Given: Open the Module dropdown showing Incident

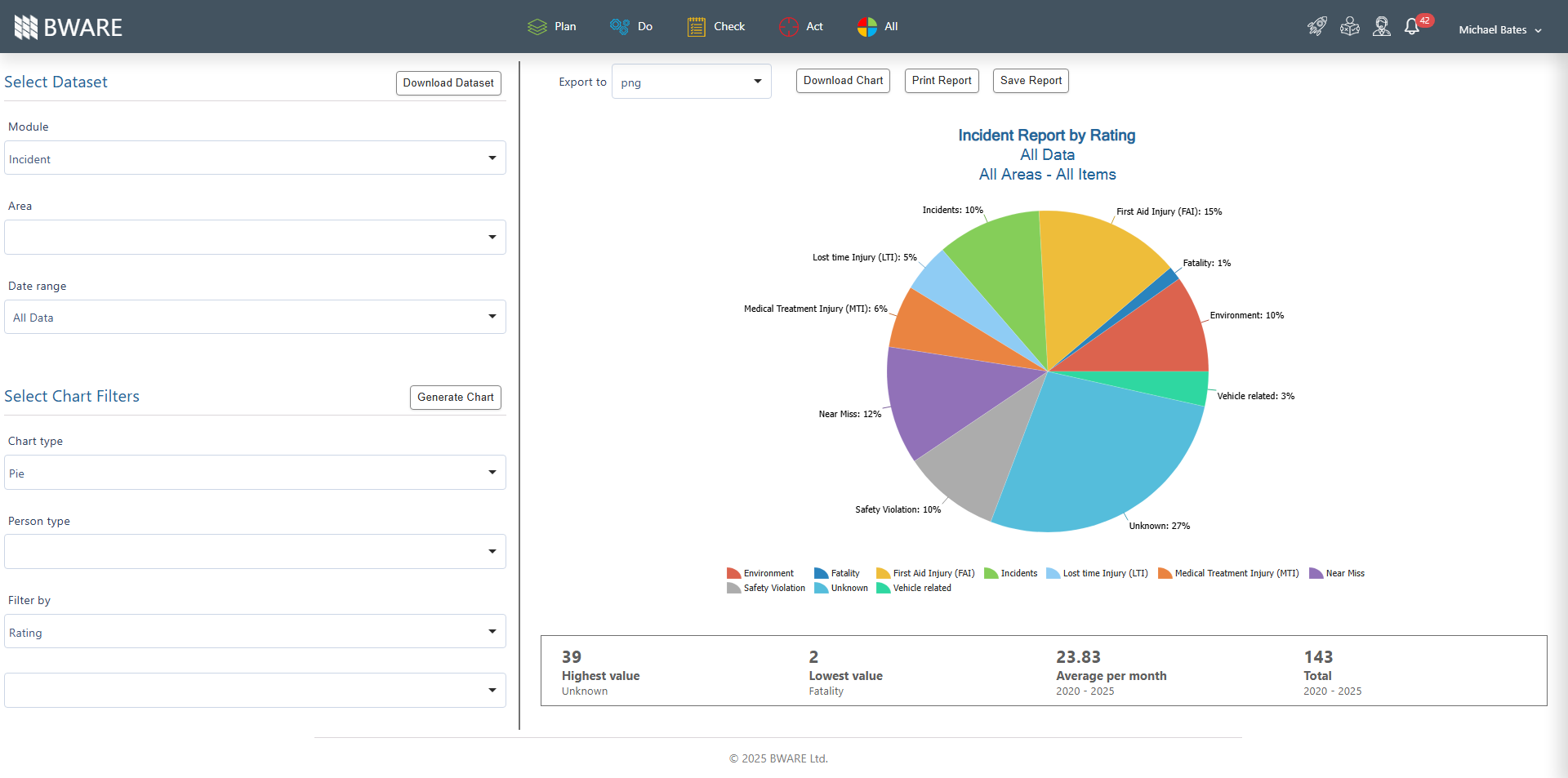Looking at the screenshot, I should (255, 158).
